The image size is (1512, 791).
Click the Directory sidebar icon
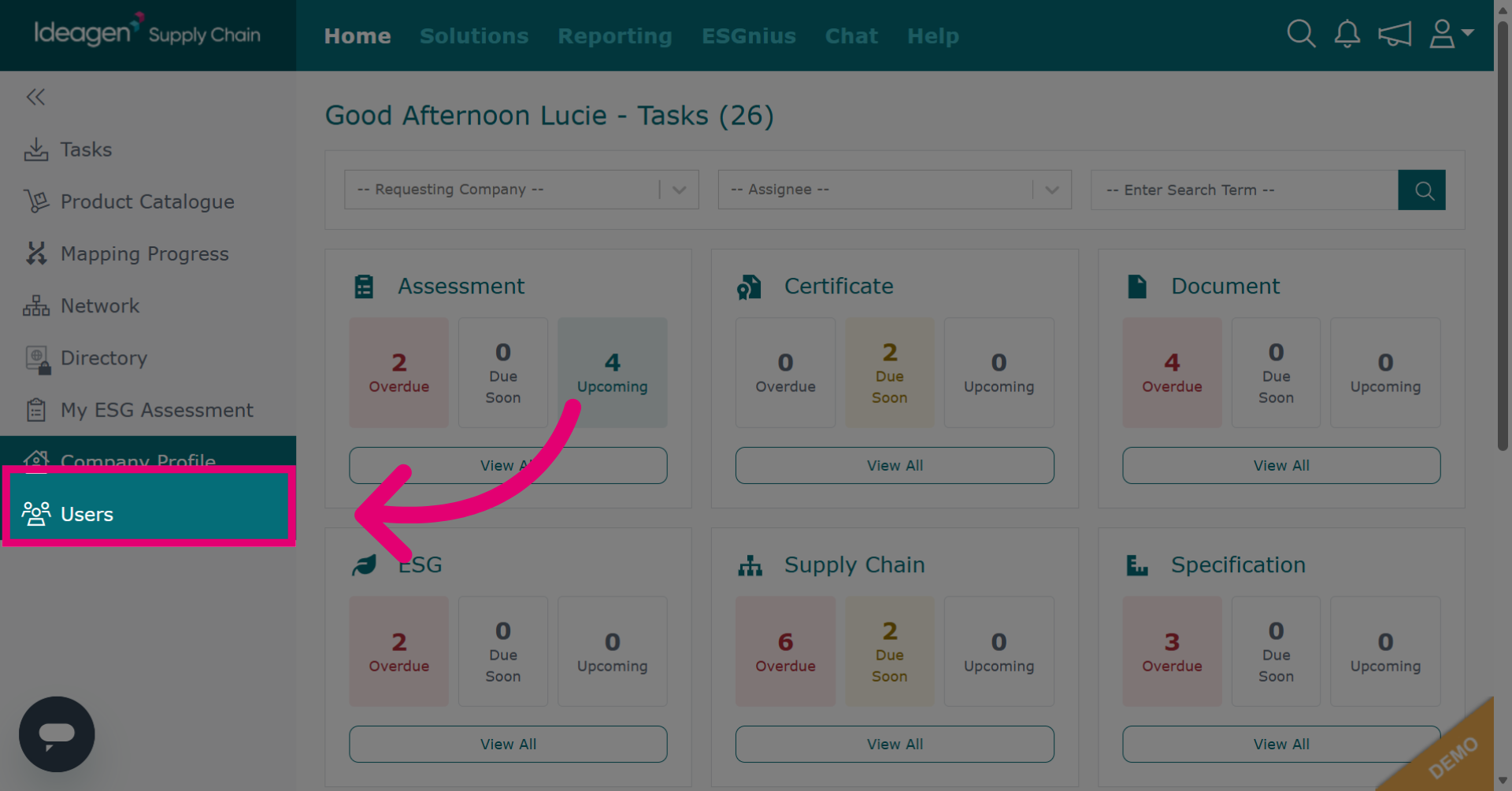coord(38,359)
